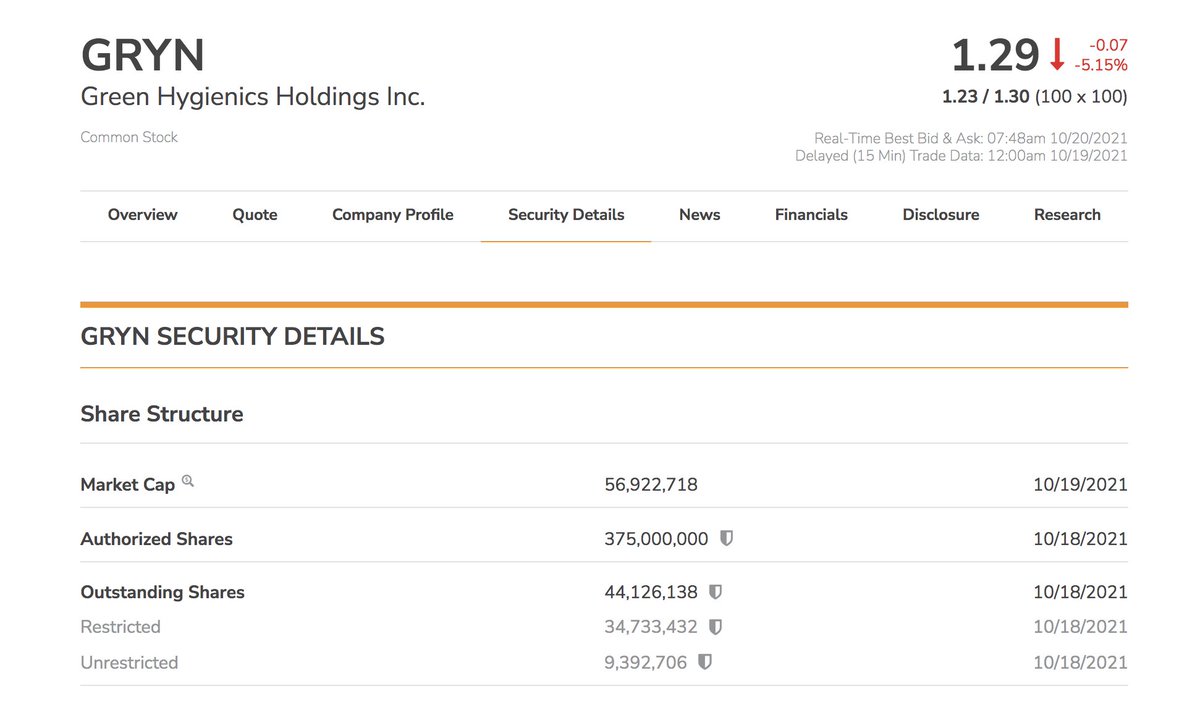Click the Unrestricted row label
1200x707 pixels.
click(130, 663)
